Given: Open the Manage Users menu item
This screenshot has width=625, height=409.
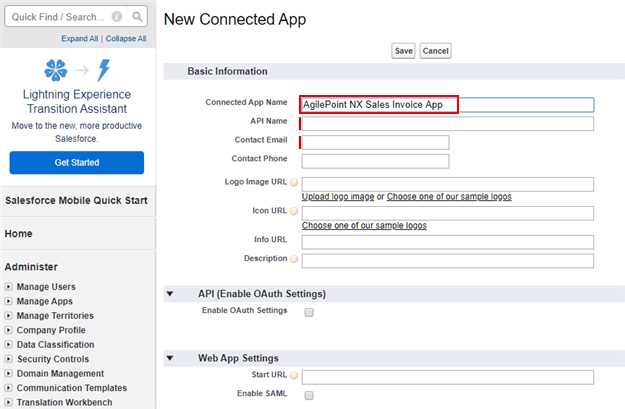Looking at the screenshot, I should tap(46, 287).
